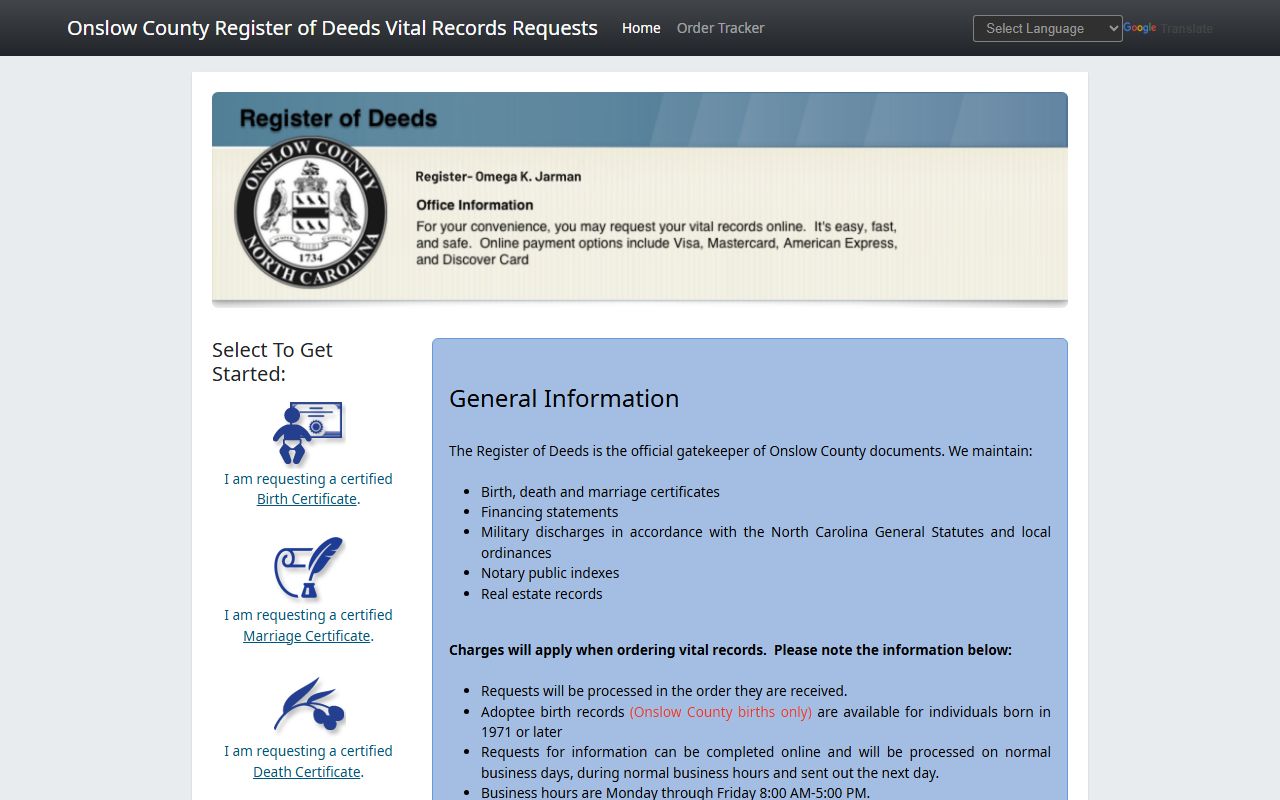This screenshot has width=1280, height=800.
Task: Open the Death Certificate link
Action: (307, 772)
